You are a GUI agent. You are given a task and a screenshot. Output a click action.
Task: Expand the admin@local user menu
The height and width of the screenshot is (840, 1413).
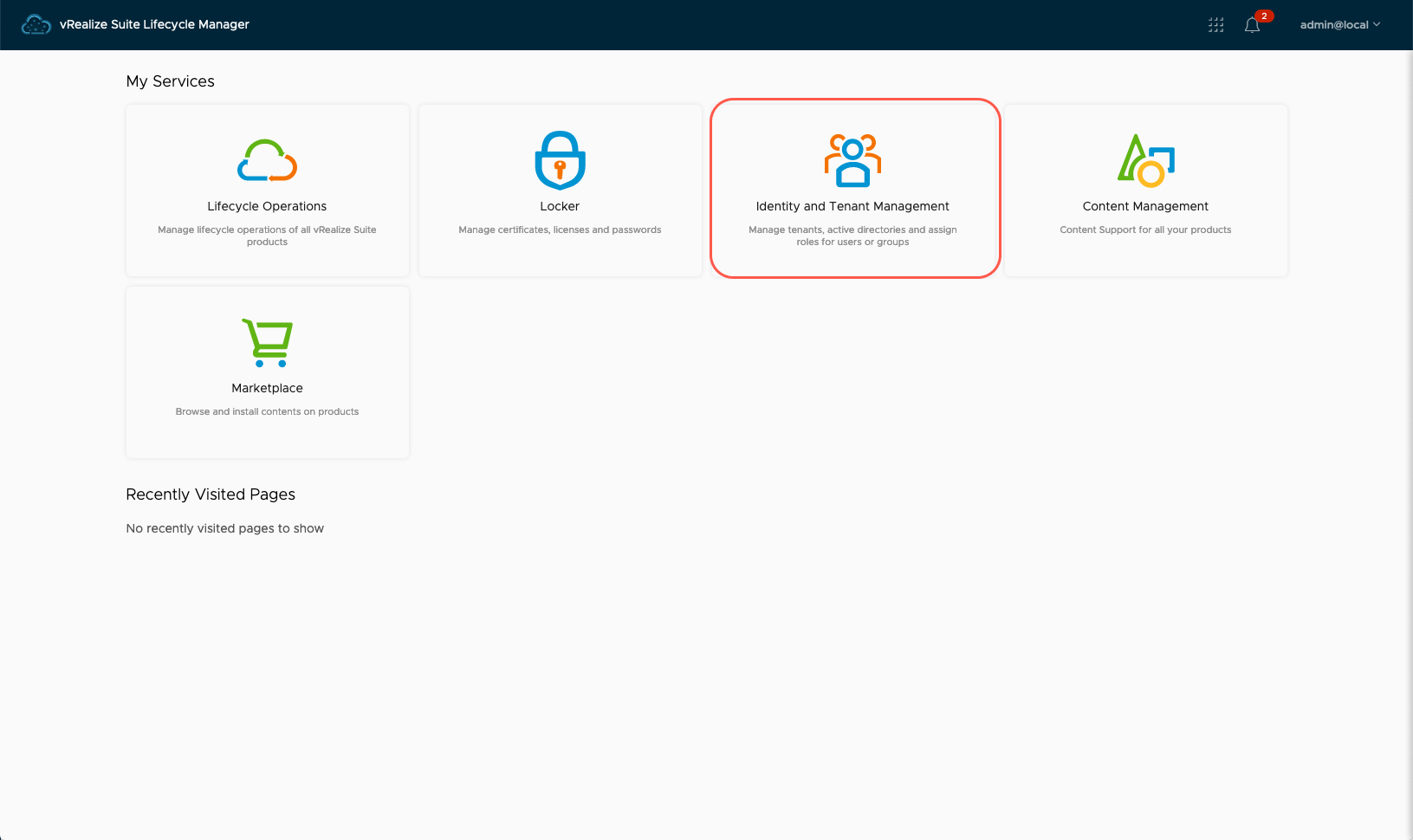tap(1333, 25)
